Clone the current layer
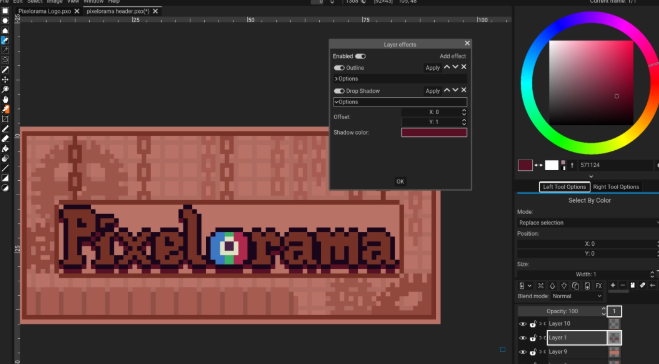 pos(575,286)
